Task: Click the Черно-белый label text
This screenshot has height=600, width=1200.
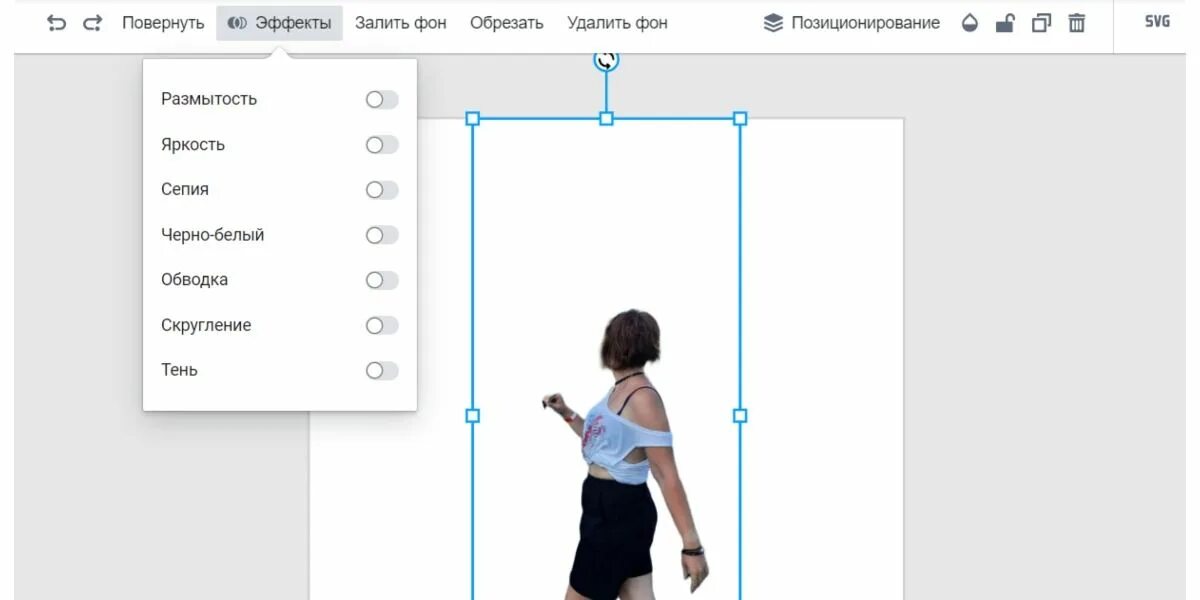Action: (x=213, y=235)
